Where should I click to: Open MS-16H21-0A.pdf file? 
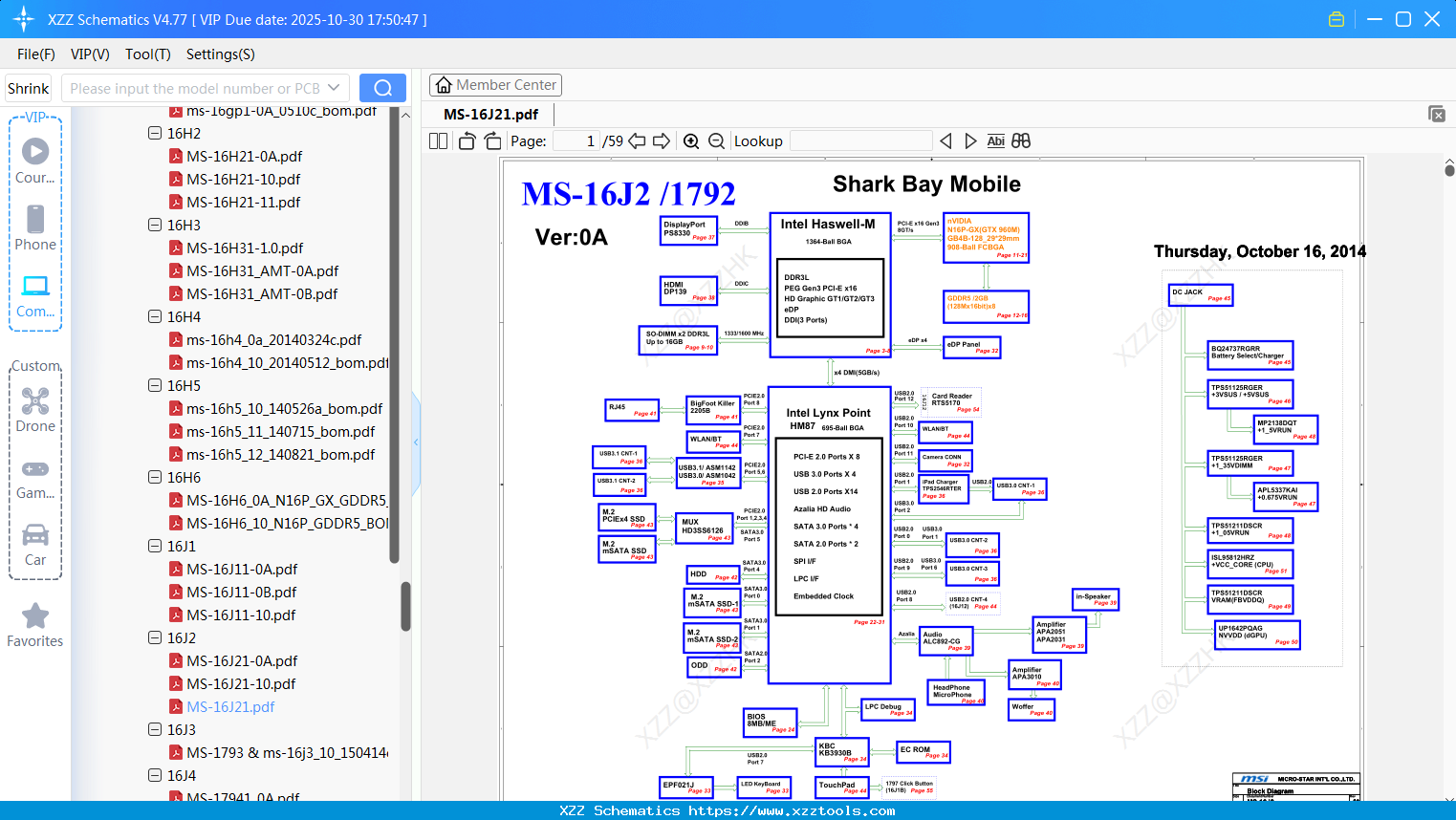coord(245,157)
